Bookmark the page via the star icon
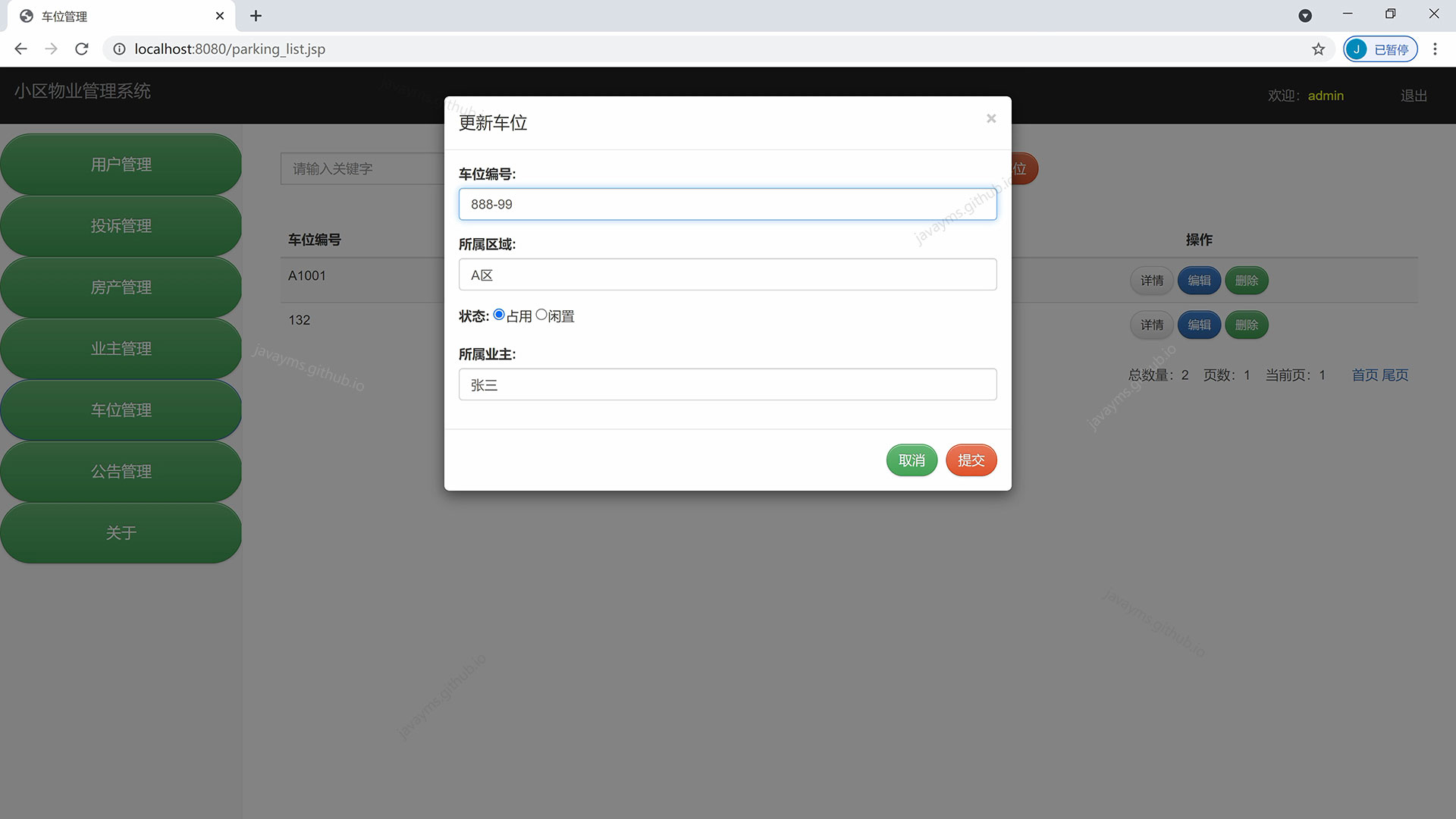The width and height of the screenshot is (1456, 819). (1319, 49)
